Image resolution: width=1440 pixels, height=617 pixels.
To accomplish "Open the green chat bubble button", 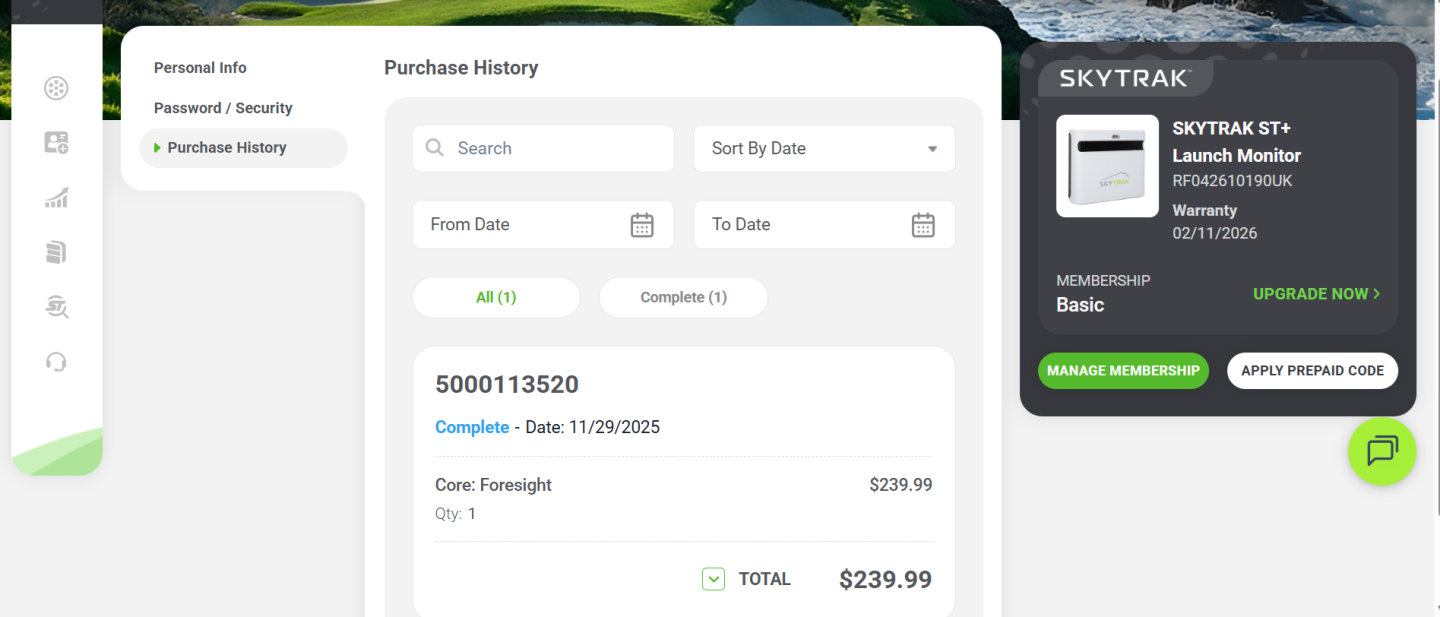I will point(1382,451).
